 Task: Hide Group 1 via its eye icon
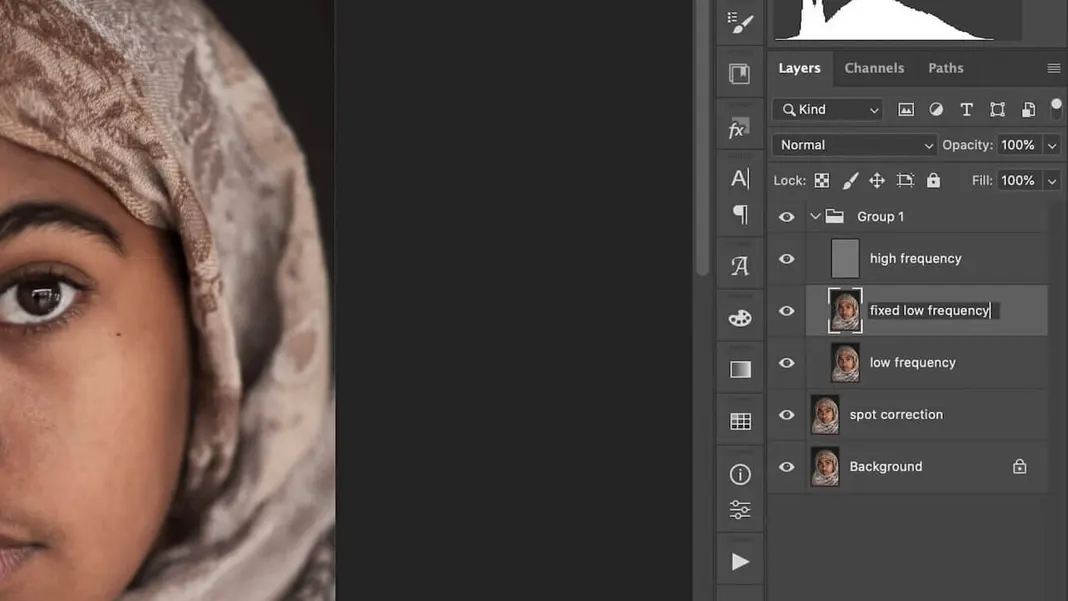[x=787, y=217]
